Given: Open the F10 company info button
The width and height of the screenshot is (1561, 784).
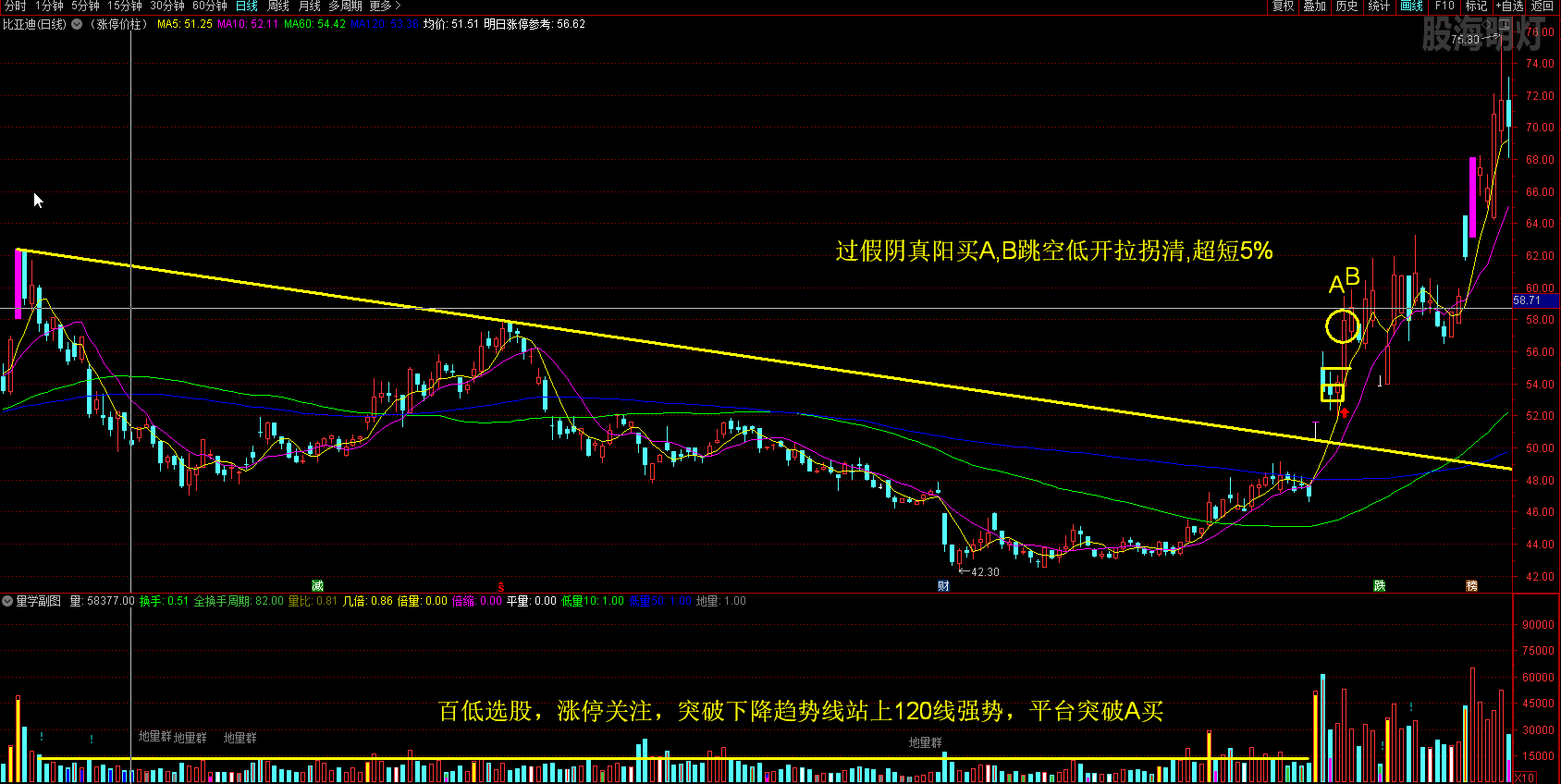Looking at the screenshot, I should tap(1444, 6).
